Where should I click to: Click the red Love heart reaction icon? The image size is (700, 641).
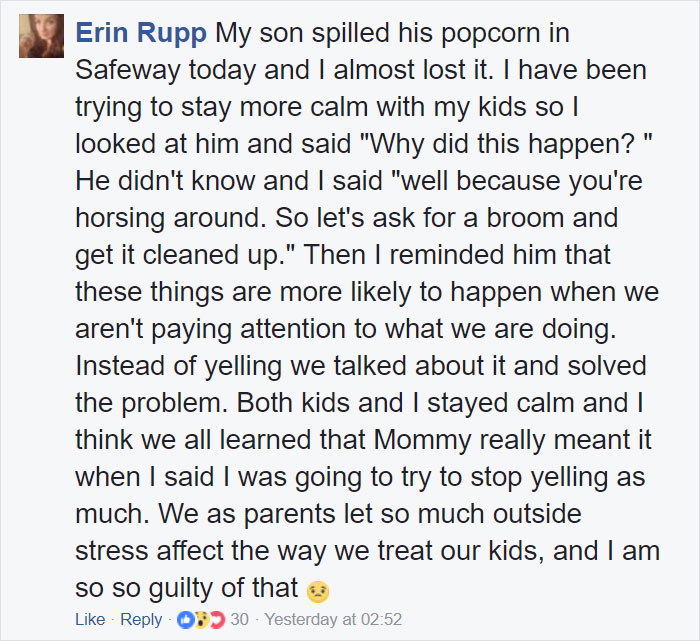(217, 620)
